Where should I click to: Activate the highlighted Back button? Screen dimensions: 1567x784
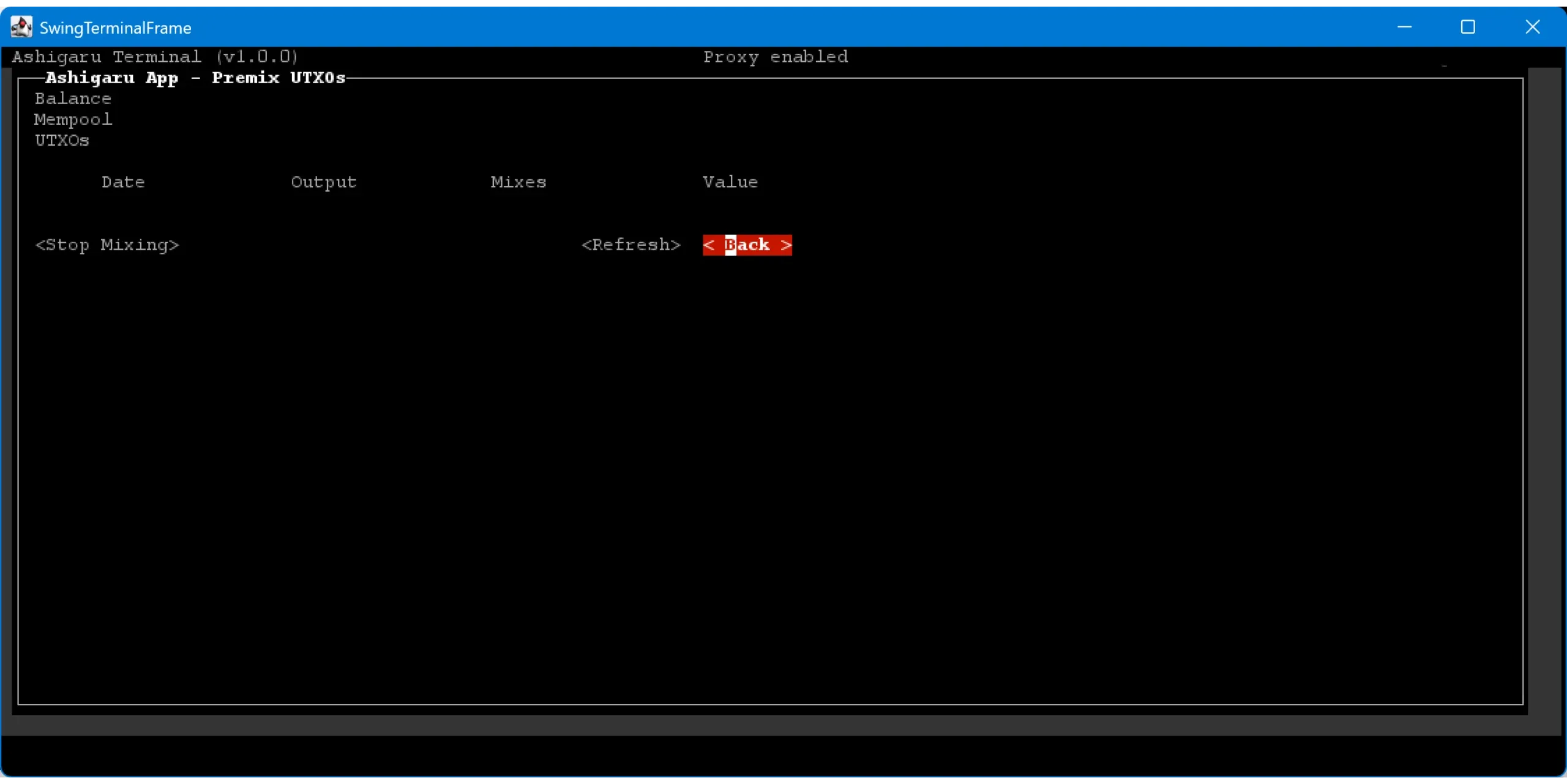tap(747, 245)
